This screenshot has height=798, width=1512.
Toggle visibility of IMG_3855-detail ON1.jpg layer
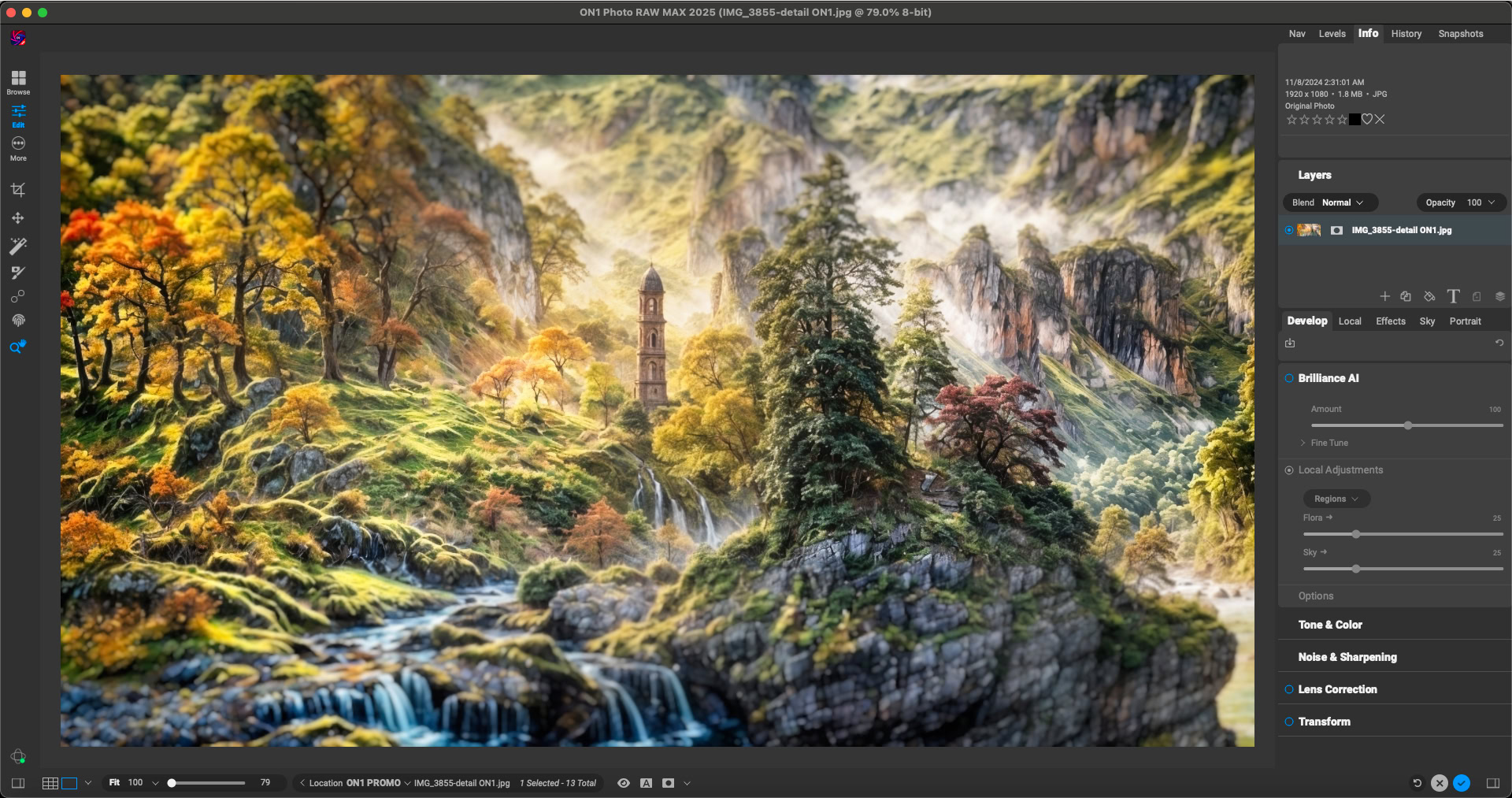1289,230
